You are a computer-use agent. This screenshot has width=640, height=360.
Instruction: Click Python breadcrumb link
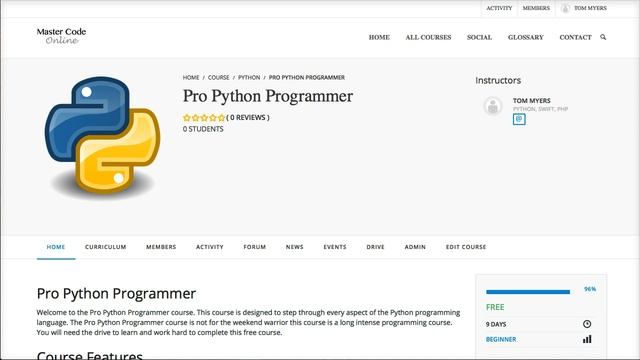coord(249,78)
